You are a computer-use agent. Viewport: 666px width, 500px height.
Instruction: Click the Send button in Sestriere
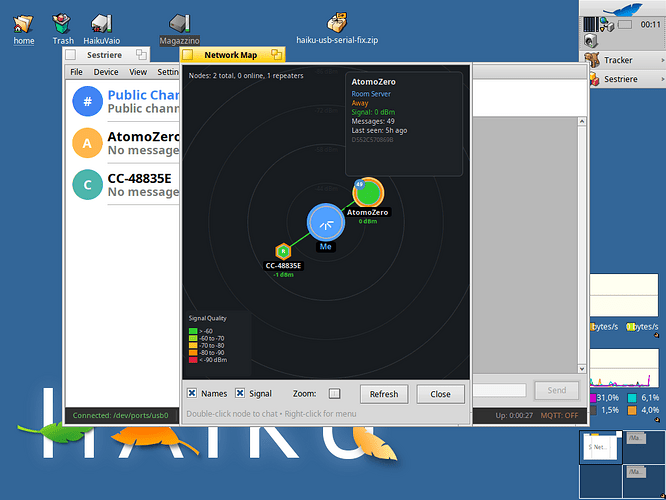click(556, 390)
